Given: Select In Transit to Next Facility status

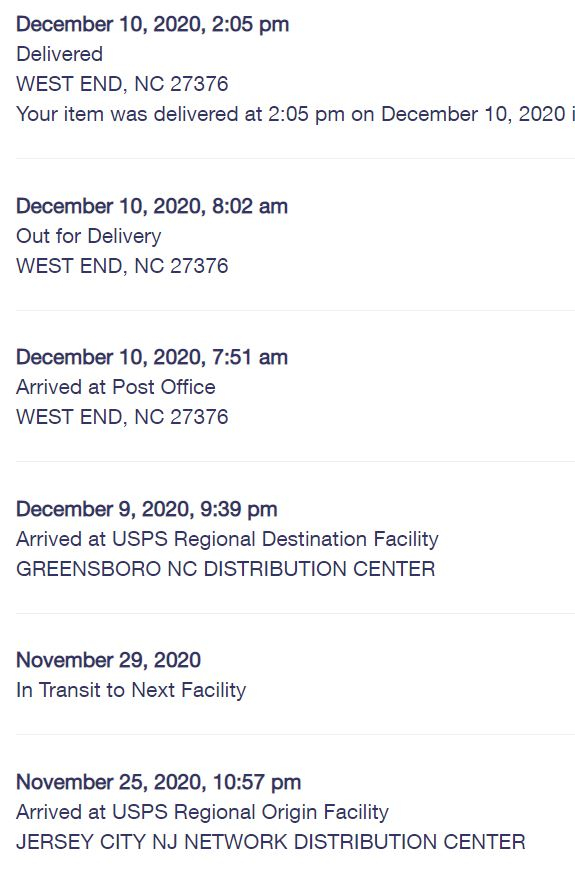Looking at the screenshot, I should 131,691.
